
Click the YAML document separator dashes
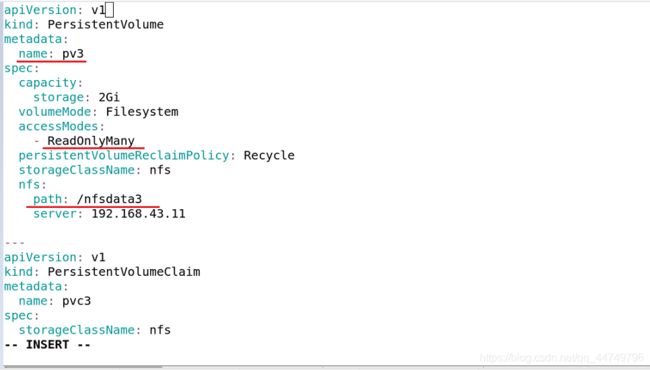click(15, 243)
